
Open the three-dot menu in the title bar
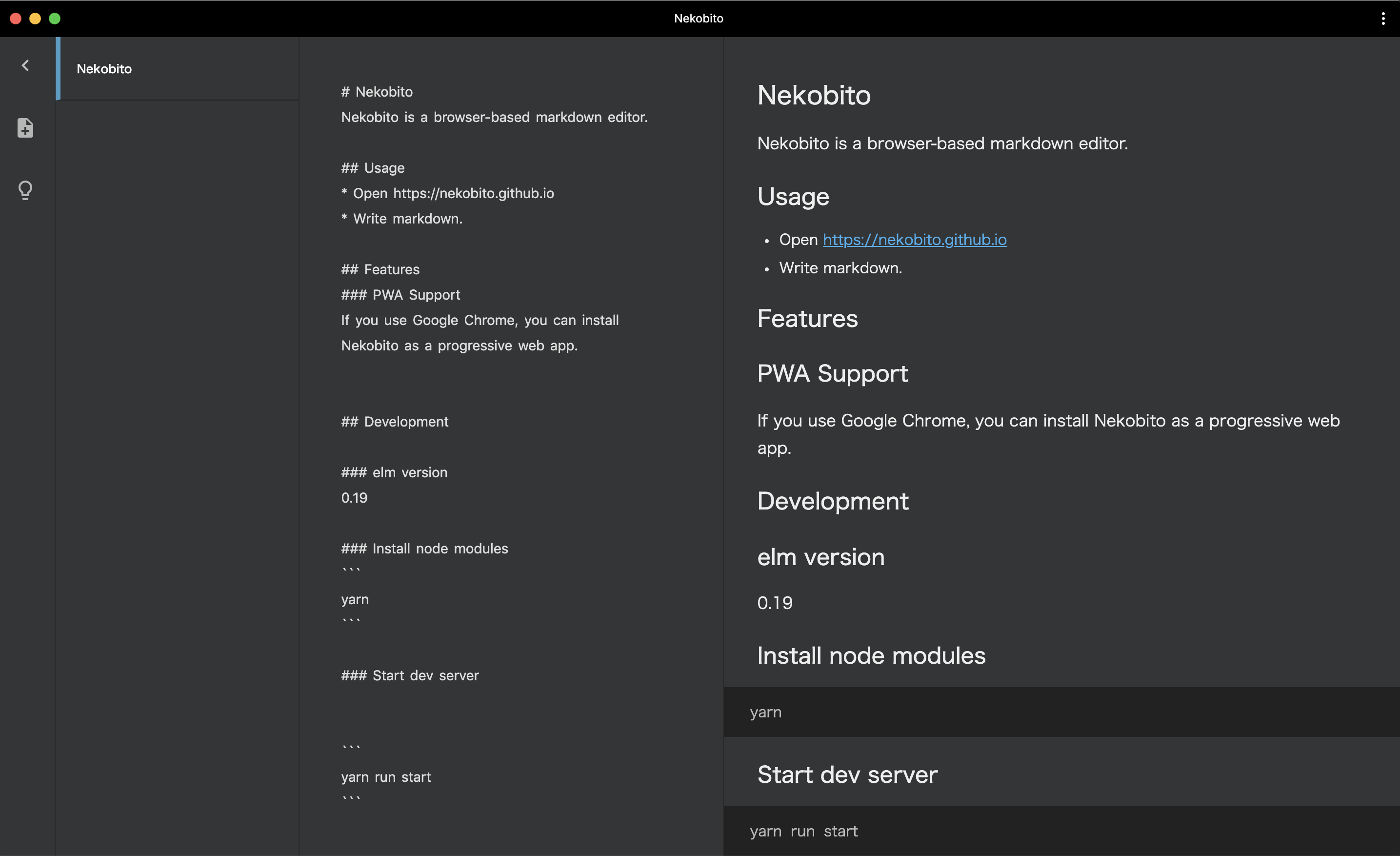[1382, 19]
